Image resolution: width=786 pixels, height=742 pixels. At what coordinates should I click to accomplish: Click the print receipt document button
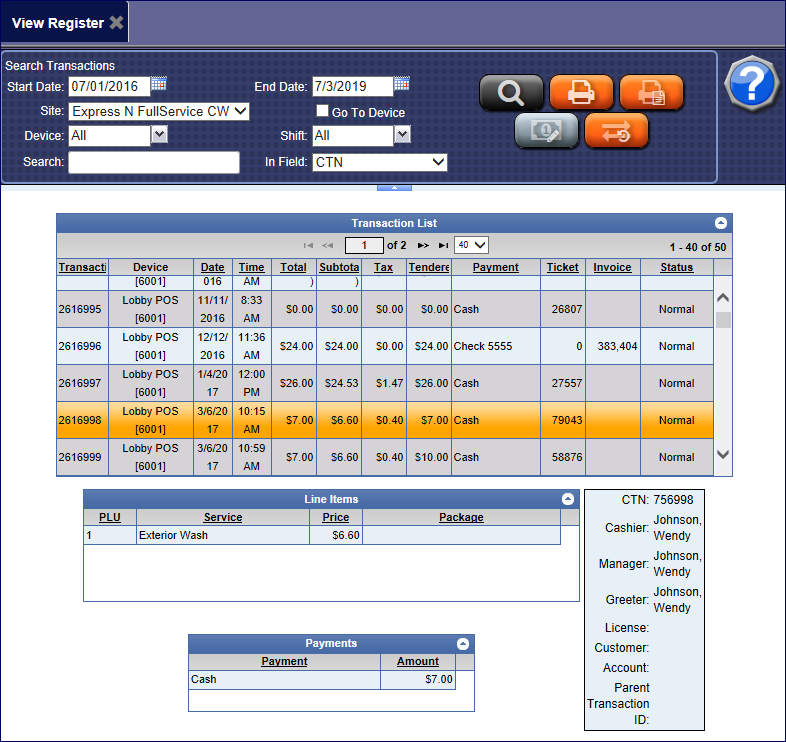coord(651,93)
